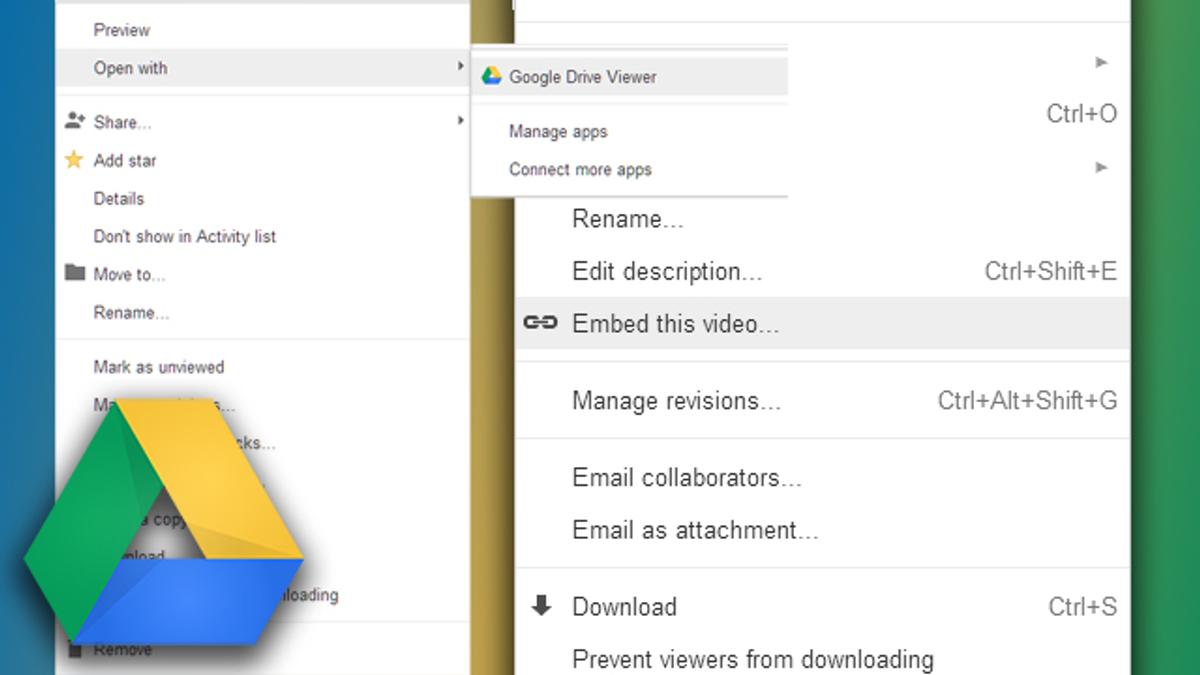Click the Embed this video link icon
The image size is (1200, 675).
540,322
